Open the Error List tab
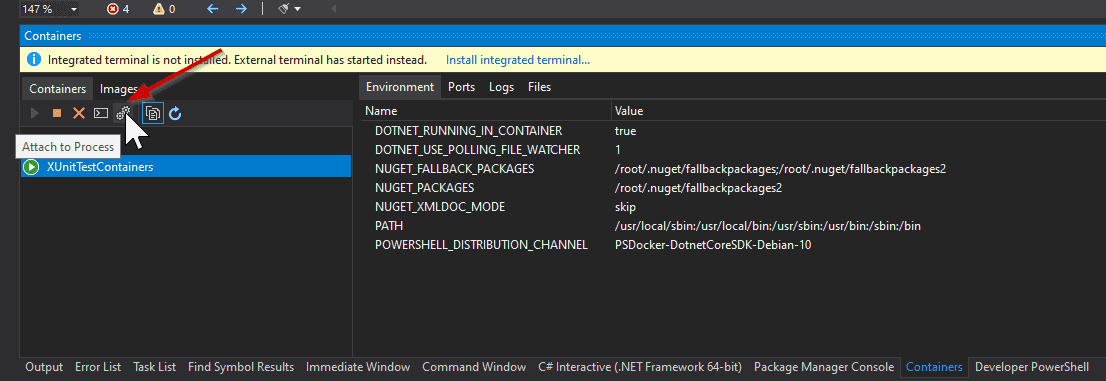The width and height of the screenshot is (1106, 381). coord(98,367)
